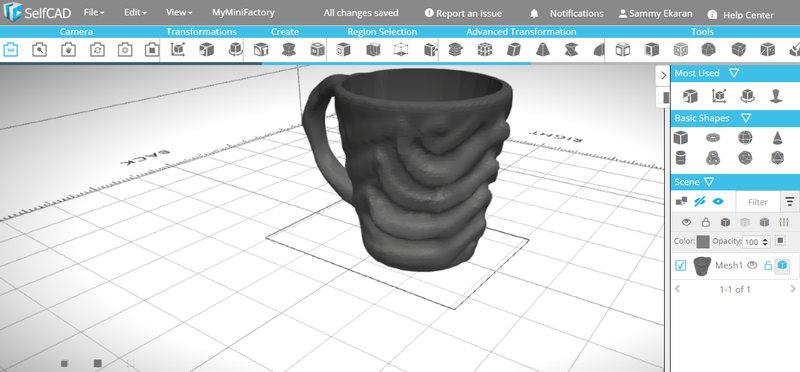Image resolution: width=800 pixels, height=372 pixels.
Task: Click Report an issue
Action: tap(463, 13)
